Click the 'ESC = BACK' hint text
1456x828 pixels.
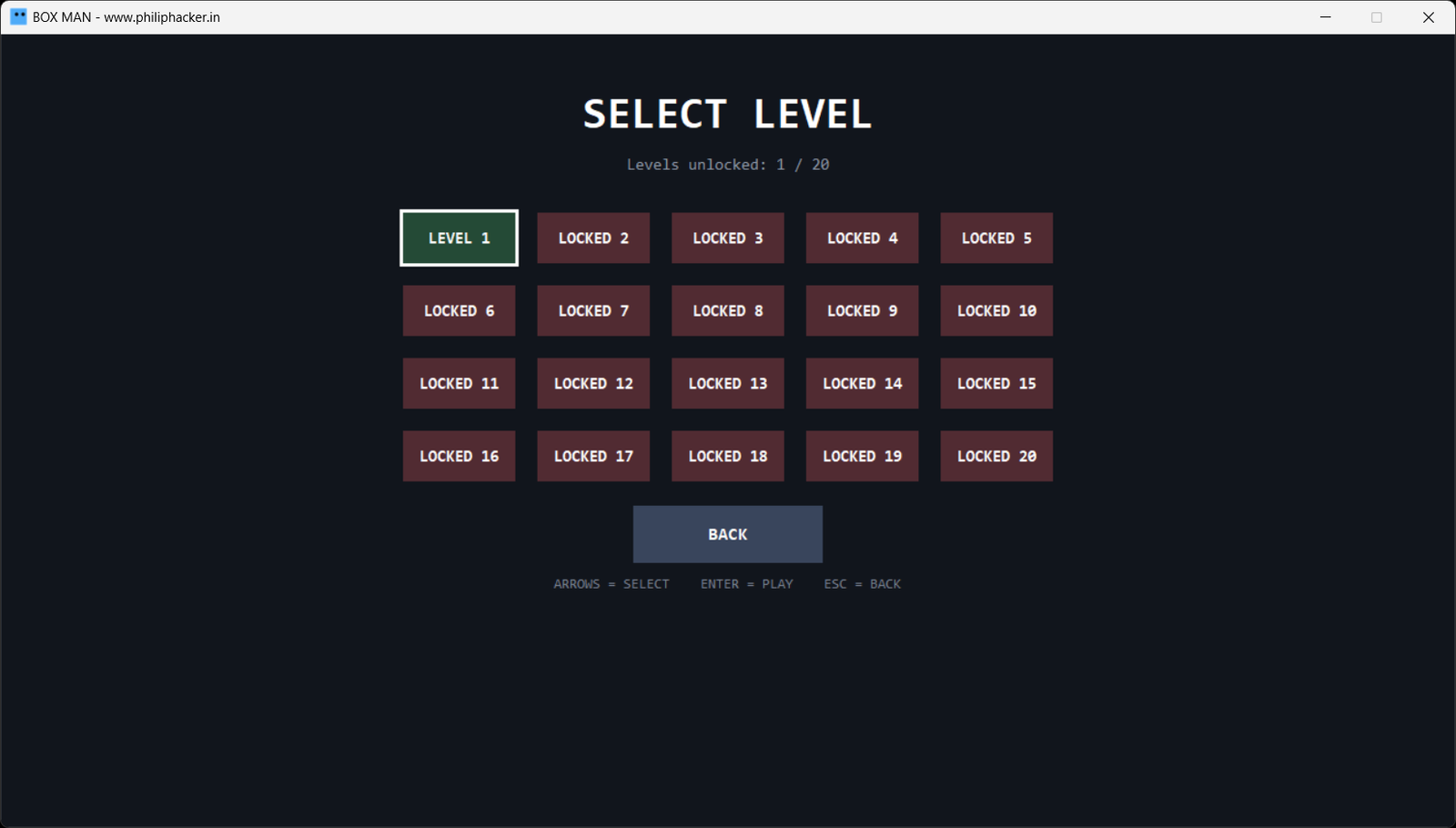pos(863,584)
